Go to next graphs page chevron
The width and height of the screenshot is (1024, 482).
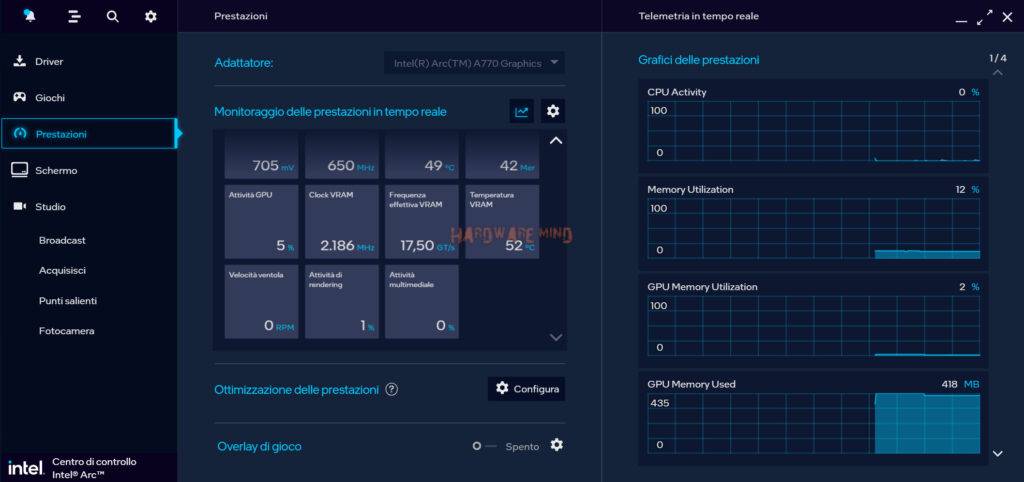point(997,453)
